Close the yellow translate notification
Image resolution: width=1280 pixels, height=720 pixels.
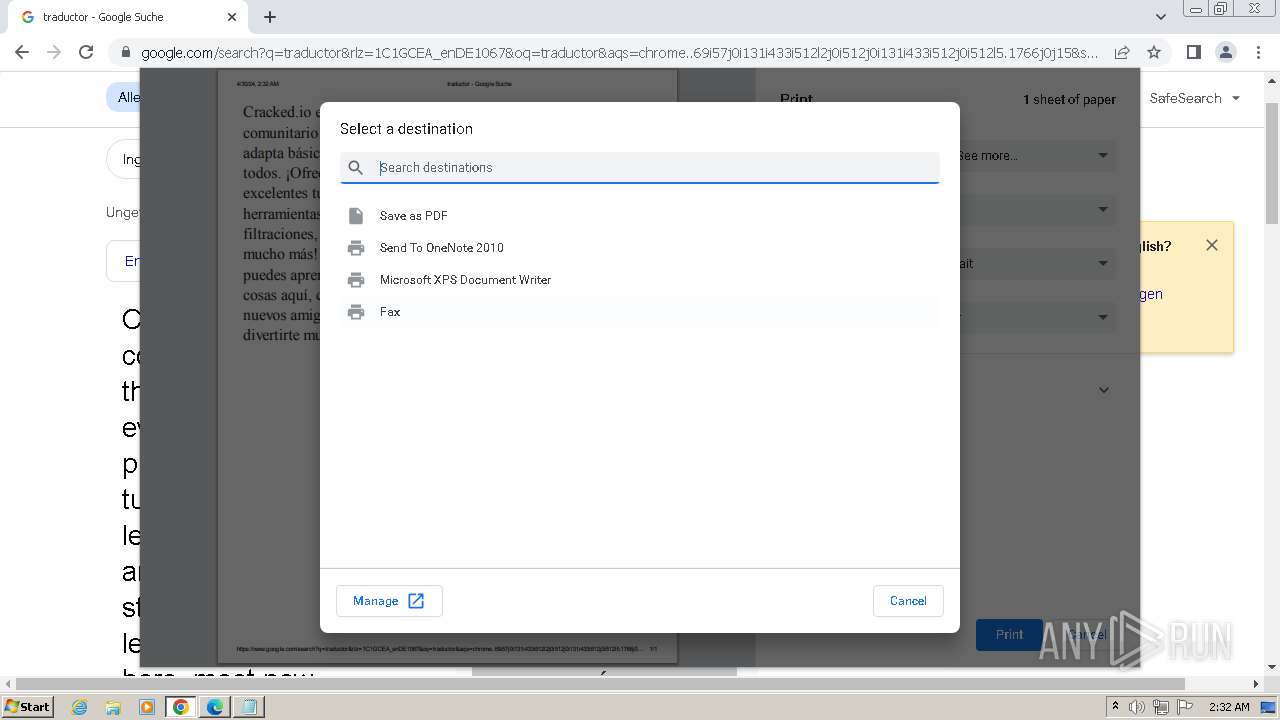pos(1212,245)
